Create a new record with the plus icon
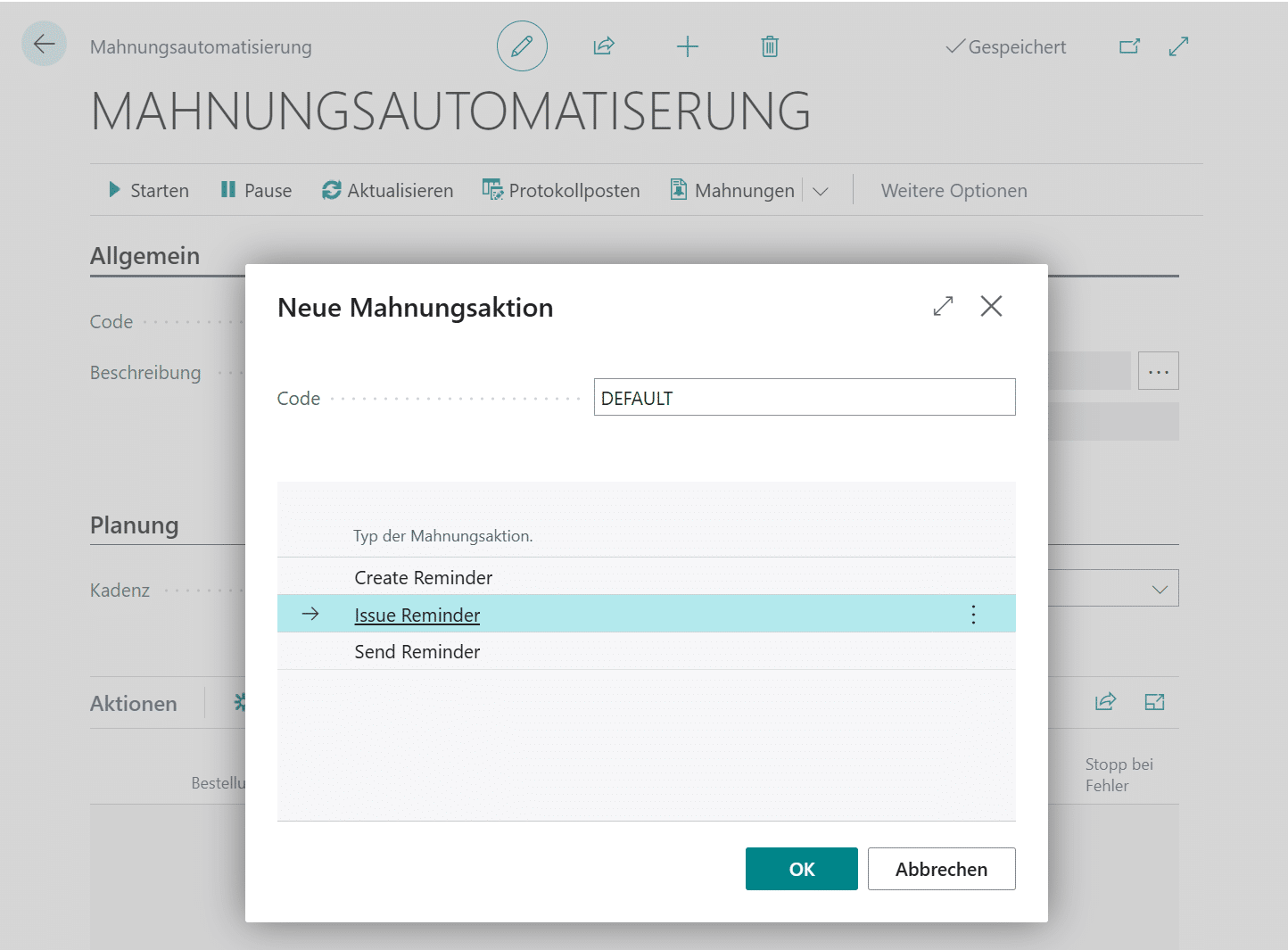This screenshot has width=1288, height=950. click(687, 46)
